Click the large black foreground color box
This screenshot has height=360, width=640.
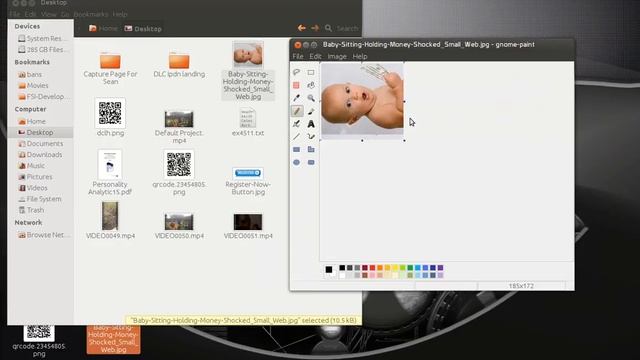(x=329, y=269)
